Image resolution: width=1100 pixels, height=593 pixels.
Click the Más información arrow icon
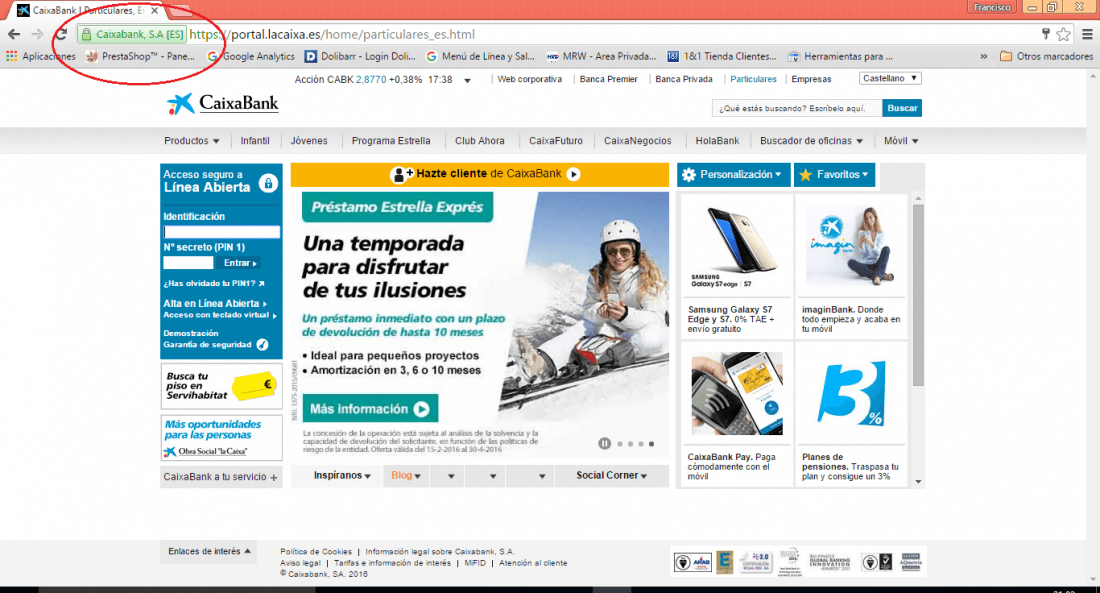pos(421,409)
